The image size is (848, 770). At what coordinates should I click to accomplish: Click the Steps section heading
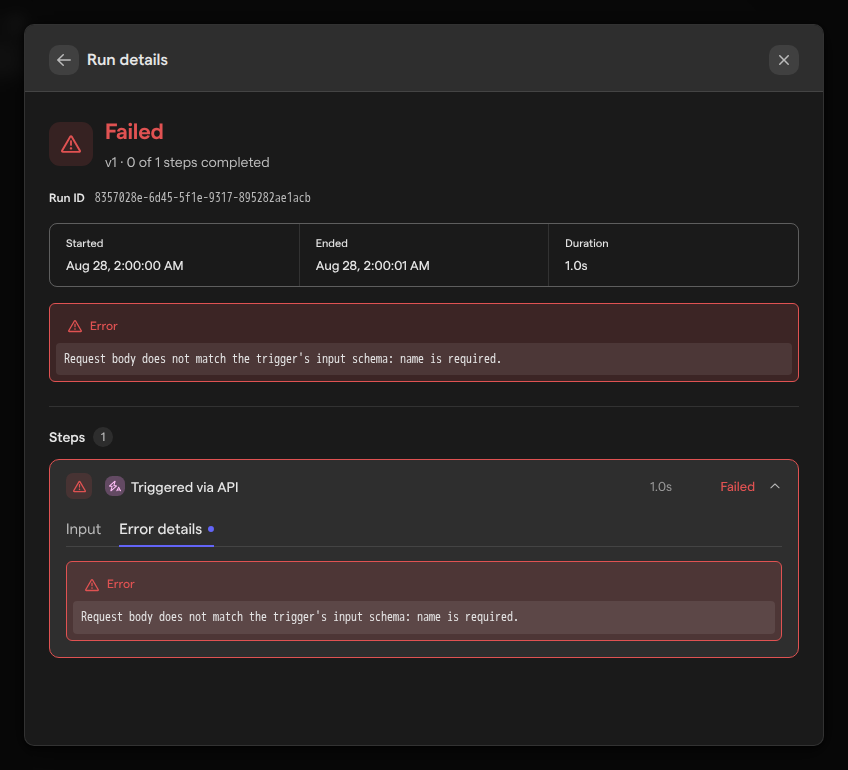click(x=67, y=437)
